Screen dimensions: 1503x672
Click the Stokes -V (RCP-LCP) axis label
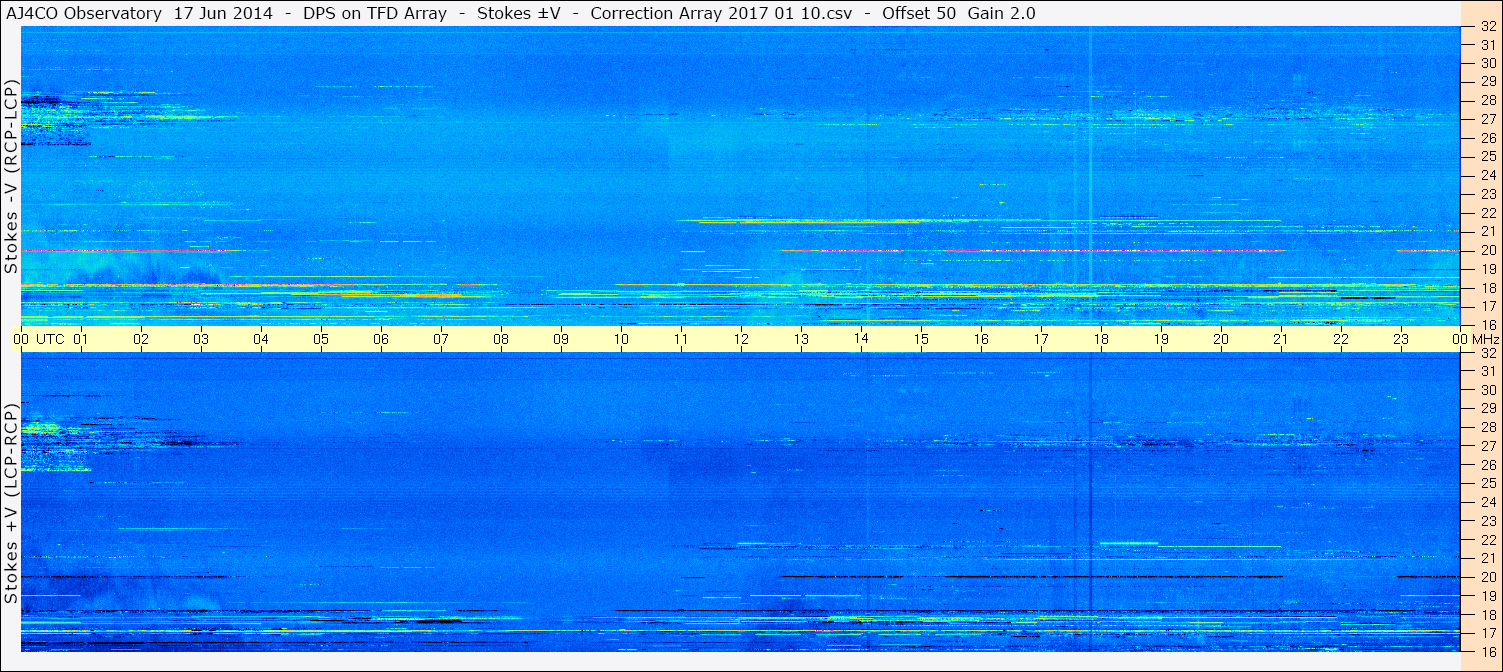[12, 177]
